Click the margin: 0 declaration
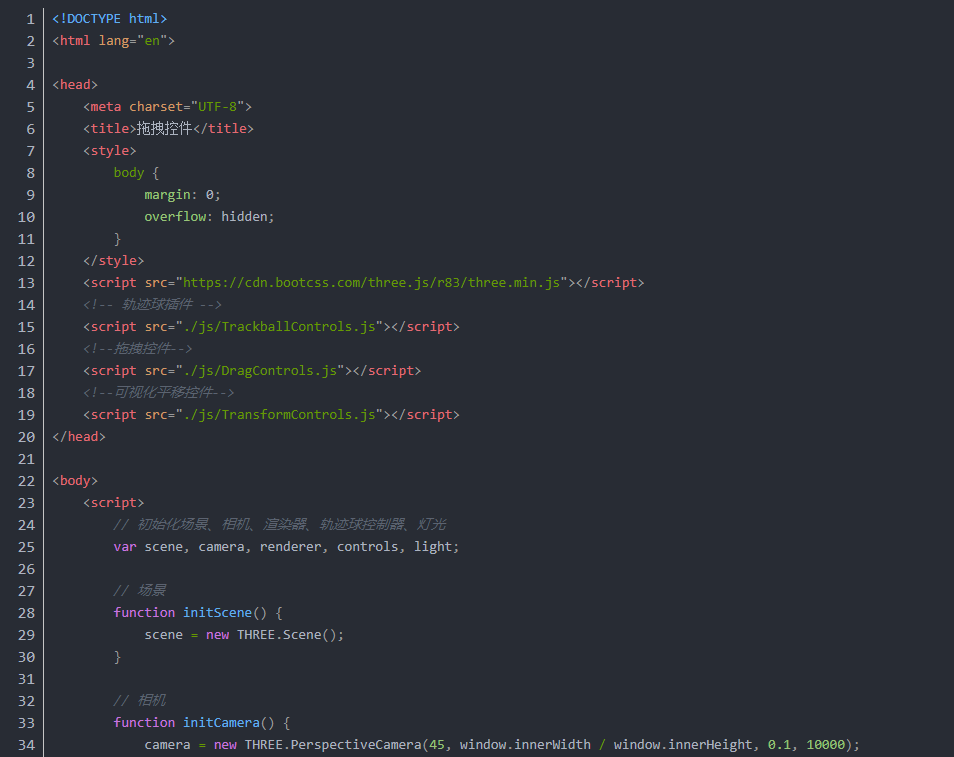 coord(182,195)
